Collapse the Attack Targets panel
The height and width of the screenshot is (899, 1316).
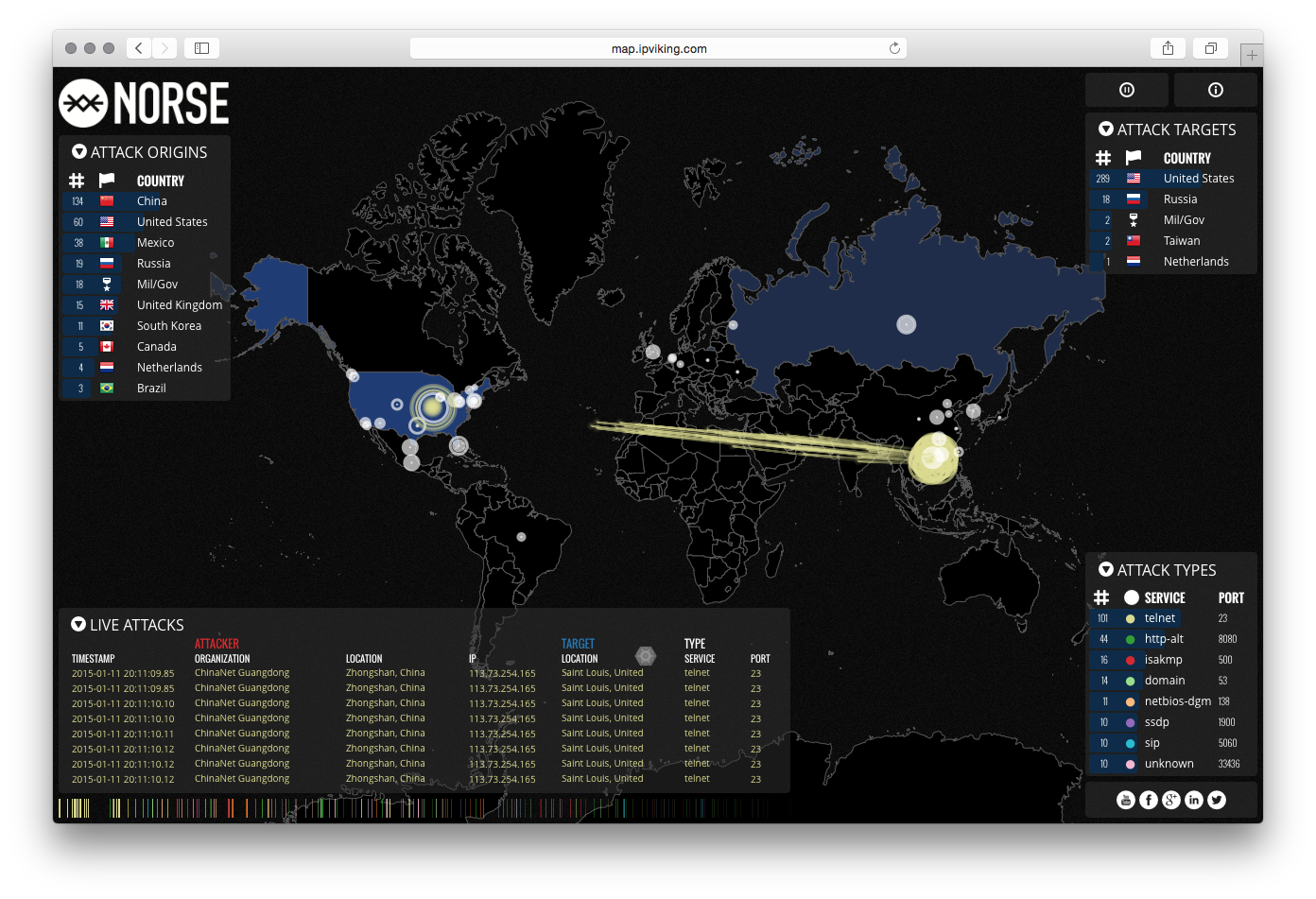1105,130
